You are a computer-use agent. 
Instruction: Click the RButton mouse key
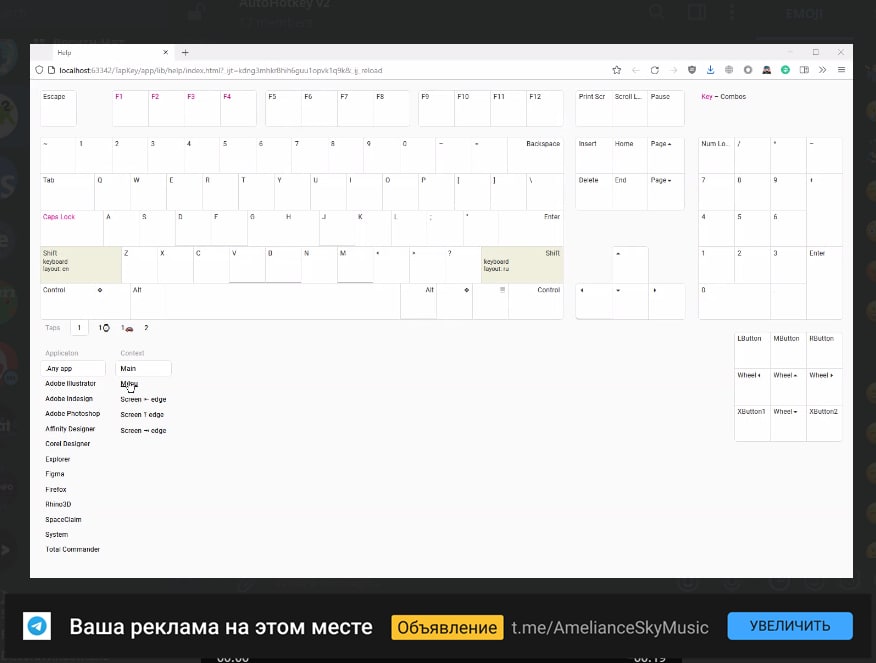click(x=824, y=350)
